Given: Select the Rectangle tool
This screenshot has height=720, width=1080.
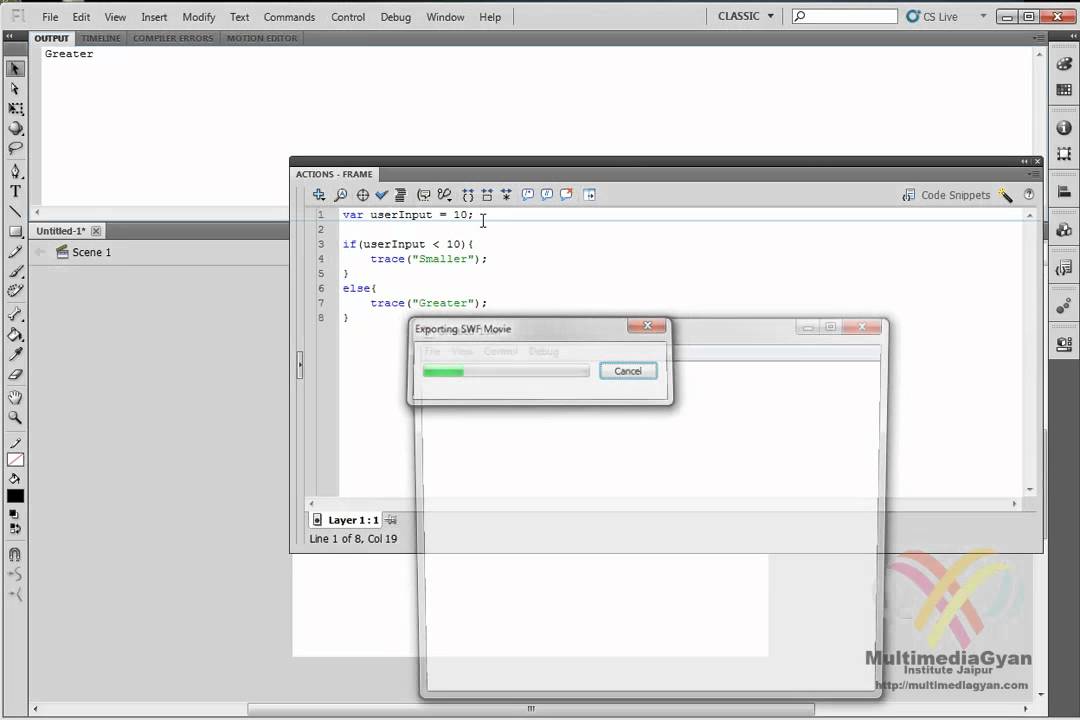Looking at the screenshot, I should (15, 232).
